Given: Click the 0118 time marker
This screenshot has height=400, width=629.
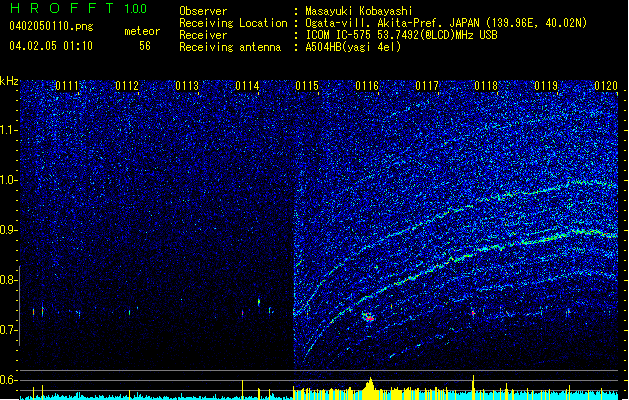Looking at the screenshot, I should tap(486, 86).
